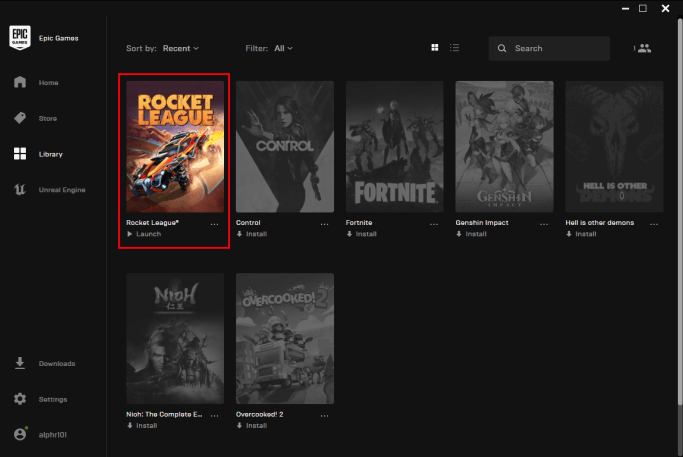Select the Rocket League cover art

click(175, 146)
